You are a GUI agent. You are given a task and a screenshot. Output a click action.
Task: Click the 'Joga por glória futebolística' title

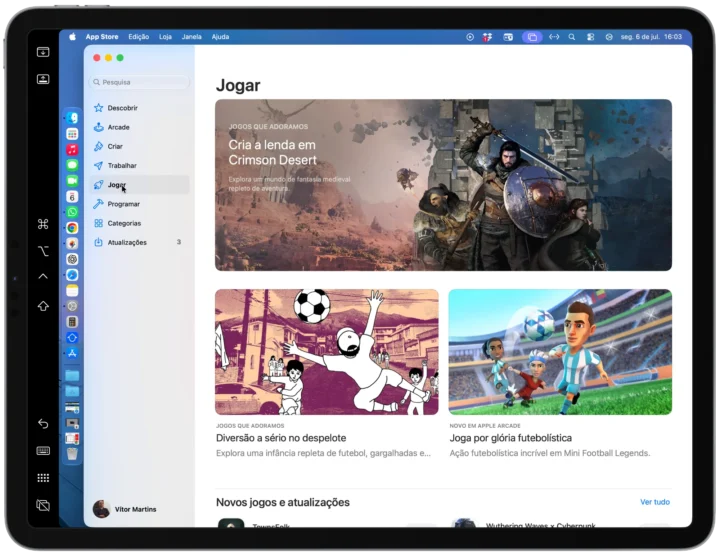510,438
